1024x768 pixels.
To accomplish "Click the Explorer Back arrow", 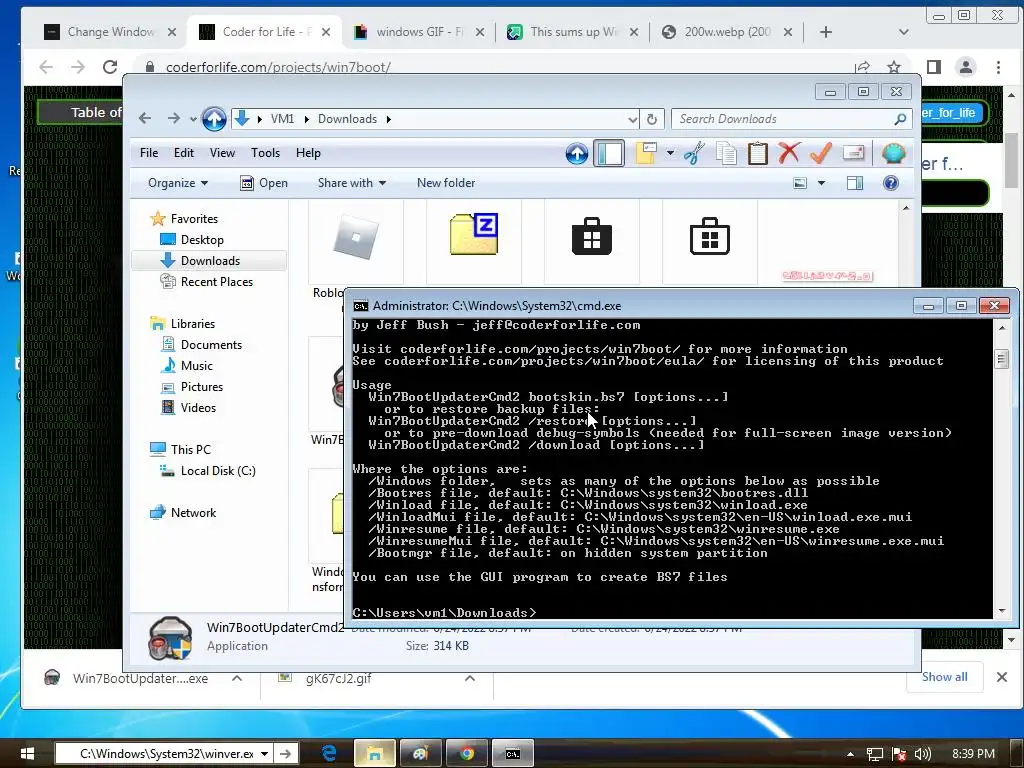I will pyautogui.click(x=145, y=118).
